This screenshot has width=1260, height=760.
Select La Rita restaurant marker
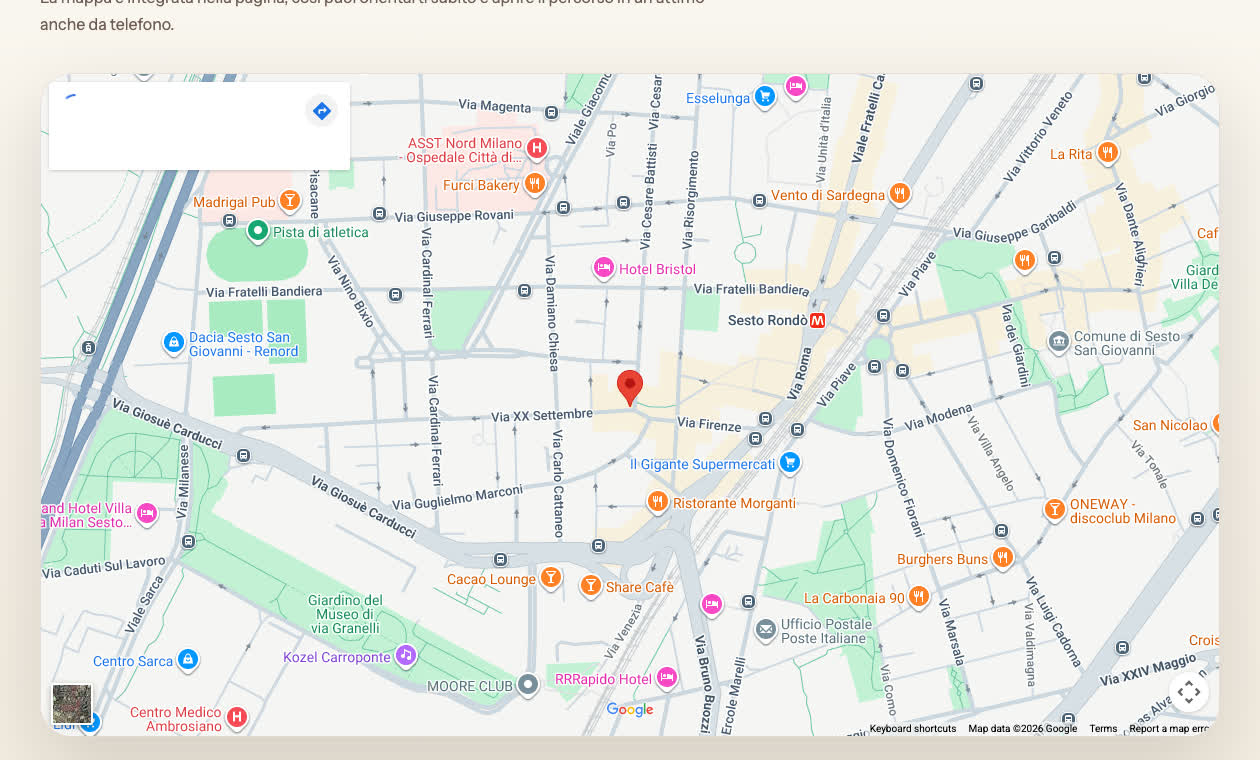click(x=1107, y=152)
